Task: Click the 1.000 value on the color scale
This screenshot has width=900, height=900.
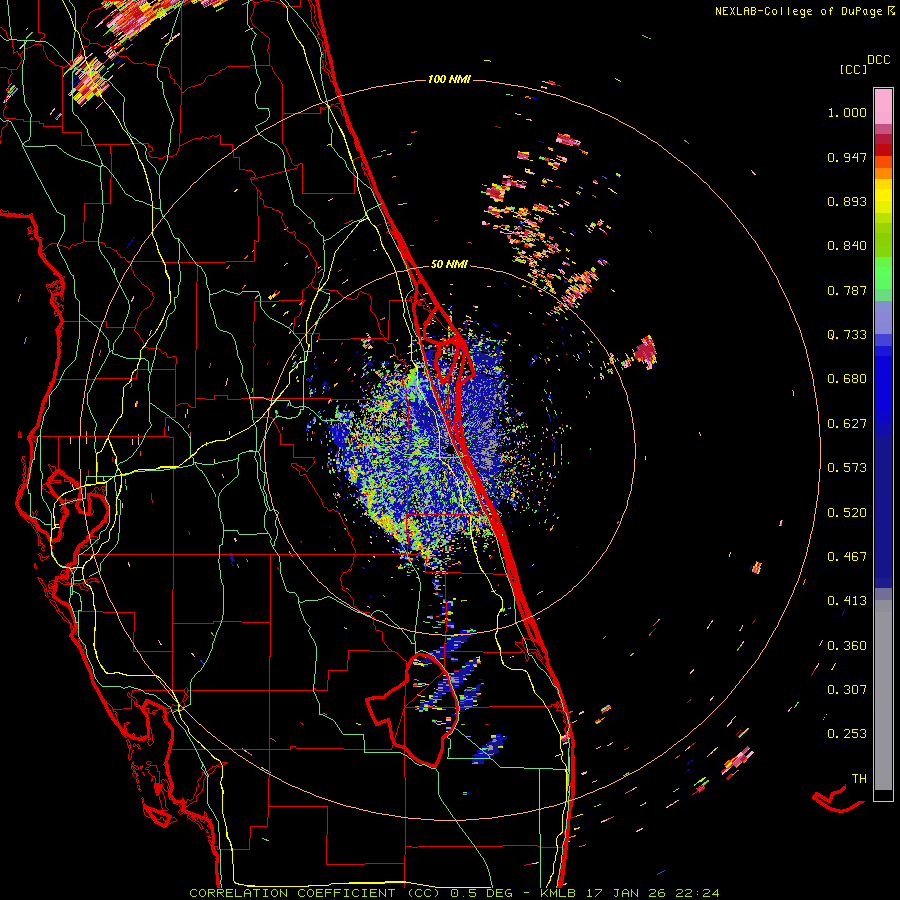Action: [847, 112]
